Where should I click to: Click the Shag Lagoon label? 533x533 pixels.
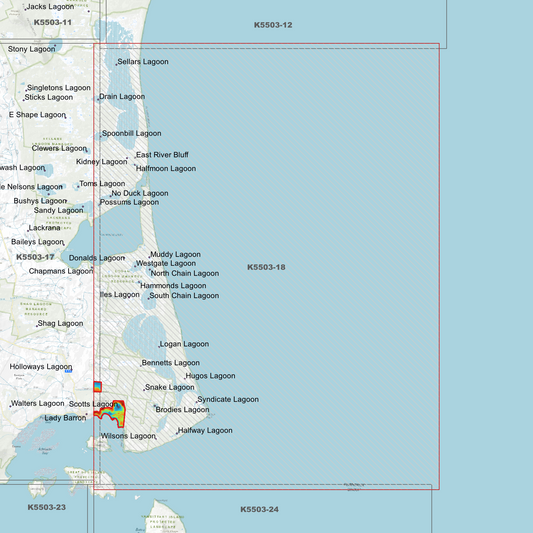click(x=60, y=323)
